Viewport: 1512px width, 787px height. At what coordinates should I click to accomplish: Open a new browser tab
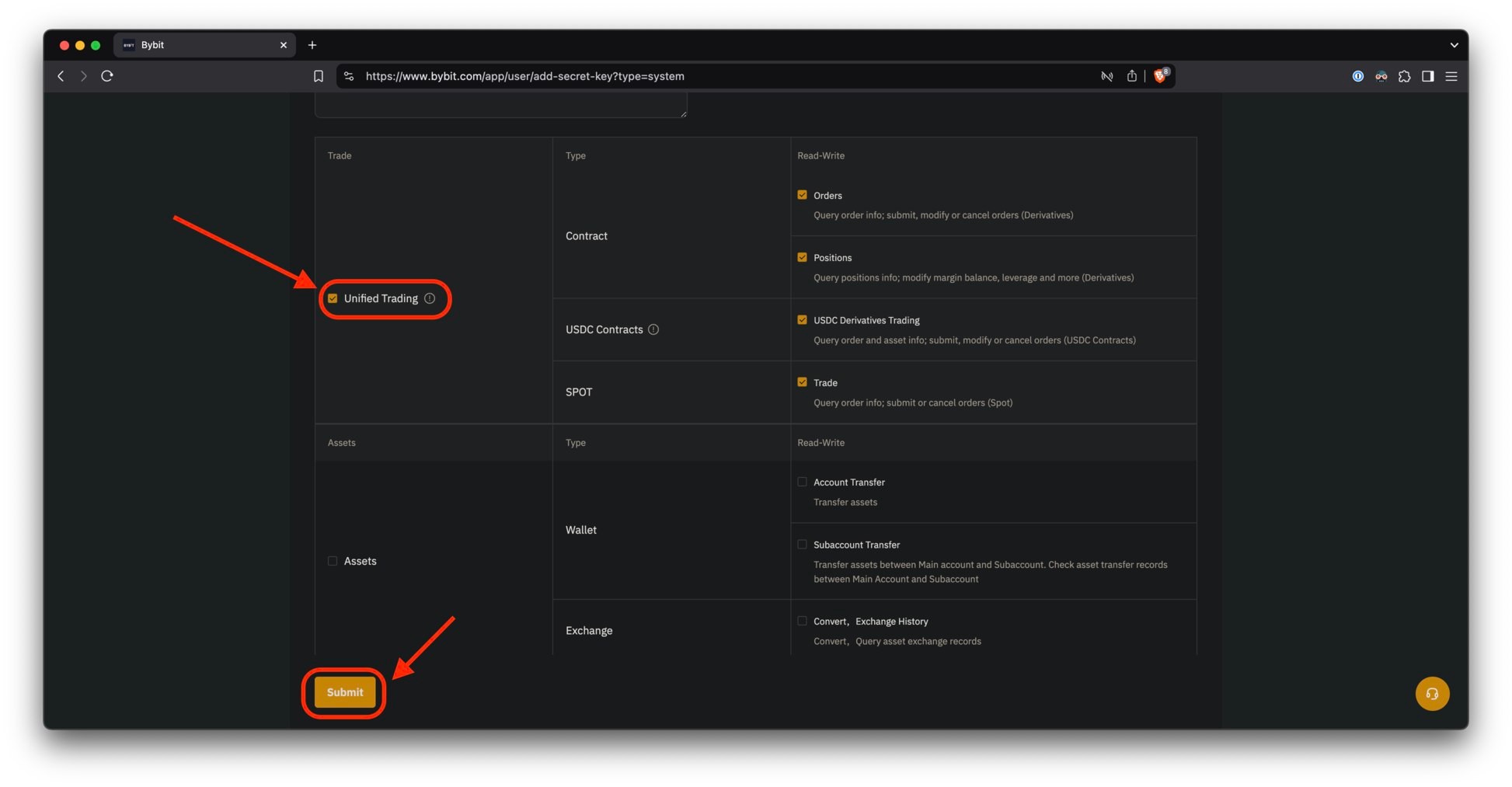click(x=312, y=45)
